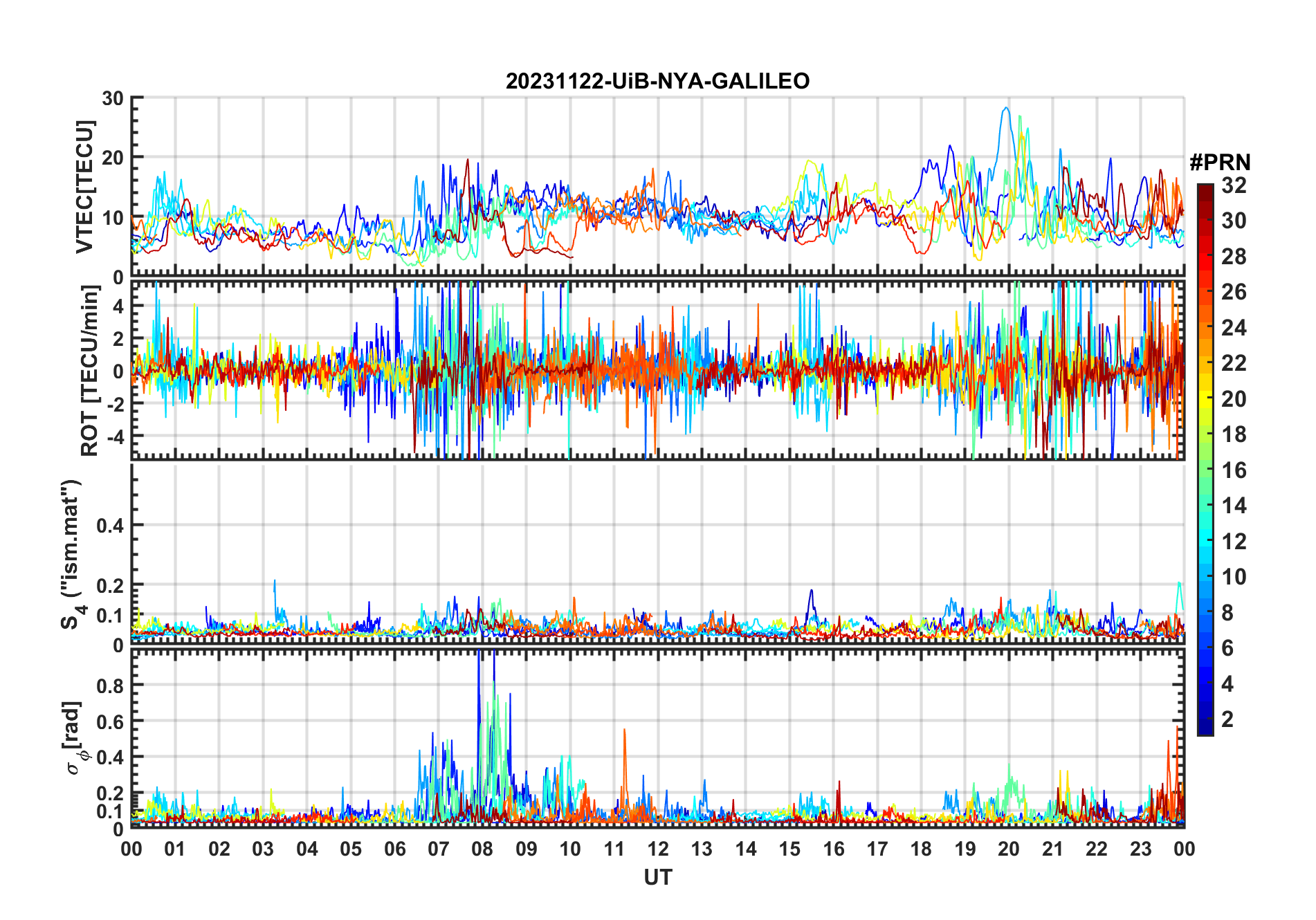Click the ROT [TECU/min] y-axis label

point(90,371)
